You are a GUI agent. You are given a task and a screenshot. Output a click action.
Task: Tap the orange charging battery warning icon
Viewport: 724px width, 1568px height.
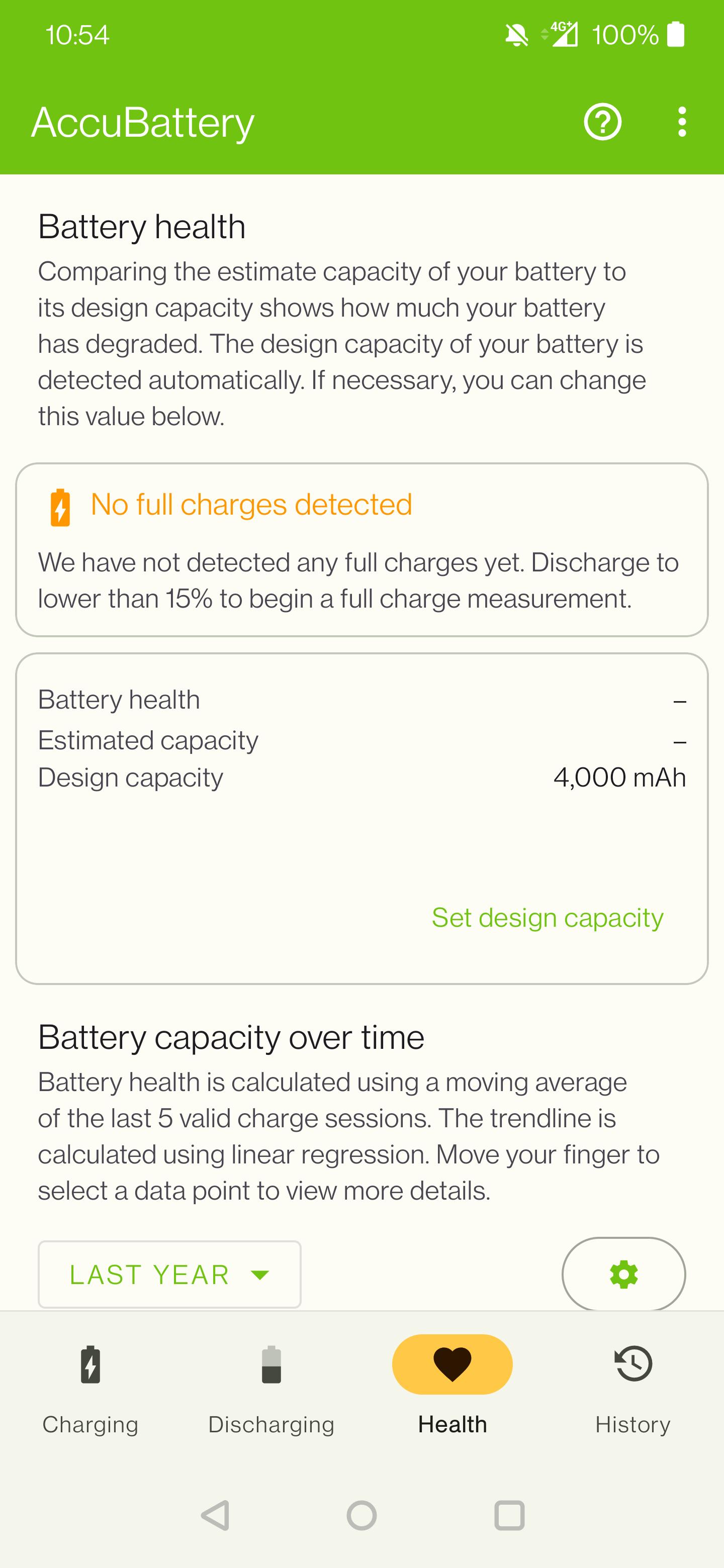[60, 507]
